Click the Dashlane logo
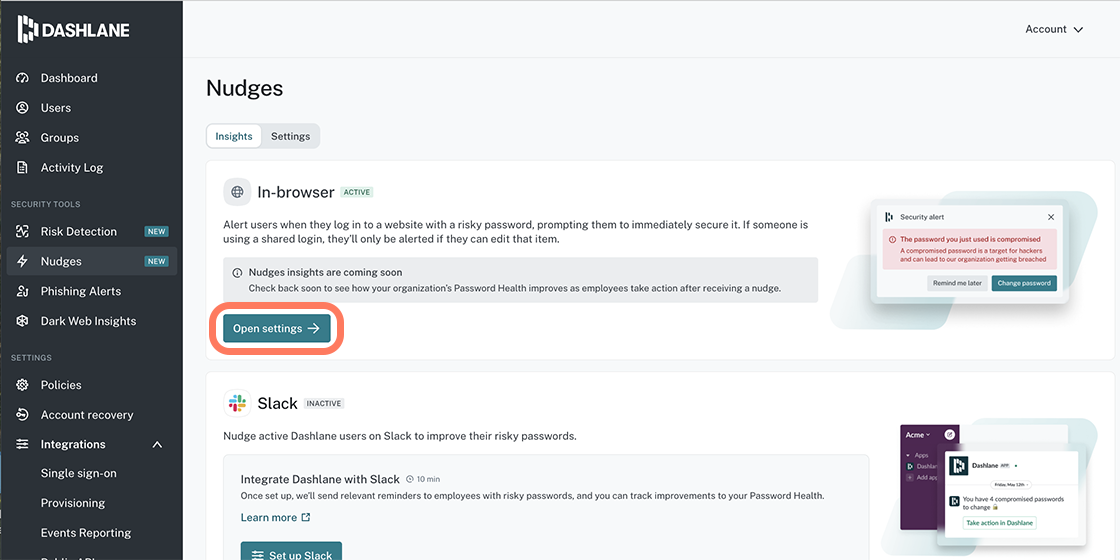Screen dimensions: 1120x560 (74, 29)
